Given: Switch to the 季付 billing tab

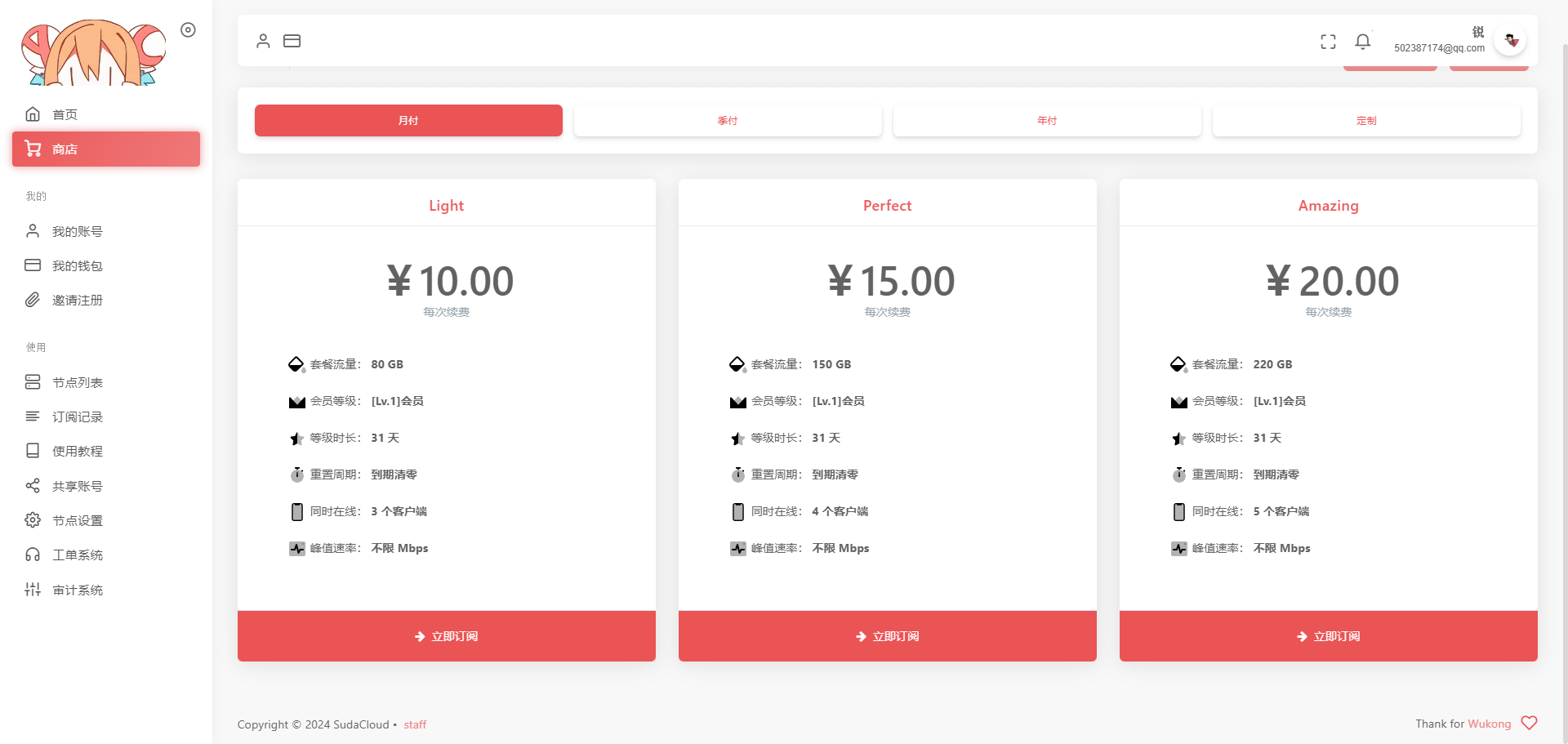Looking at the screenshot, I should click(727, 121).
